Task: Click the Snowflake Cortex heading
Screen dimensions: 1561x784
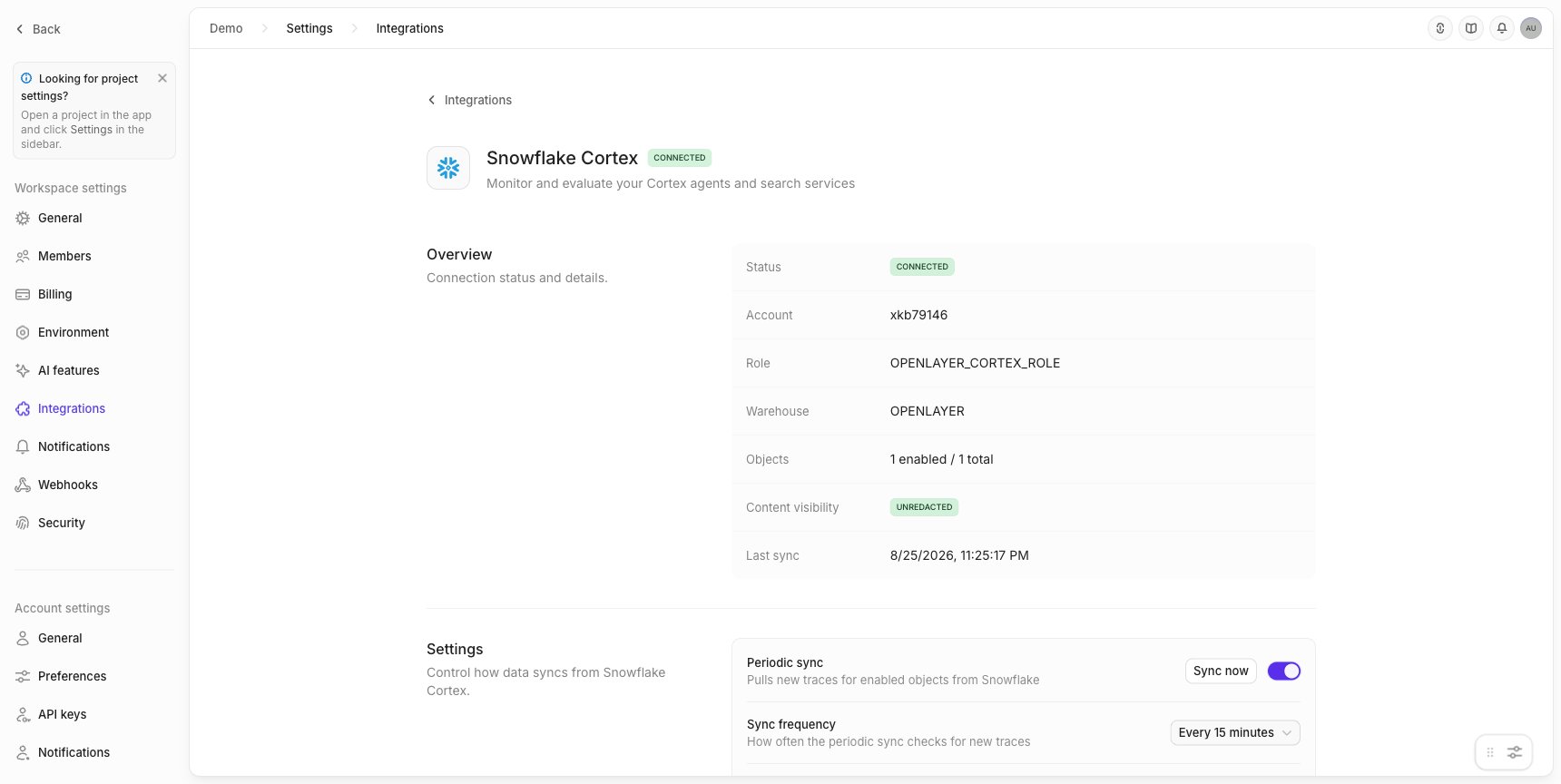Action: (563, 158)
